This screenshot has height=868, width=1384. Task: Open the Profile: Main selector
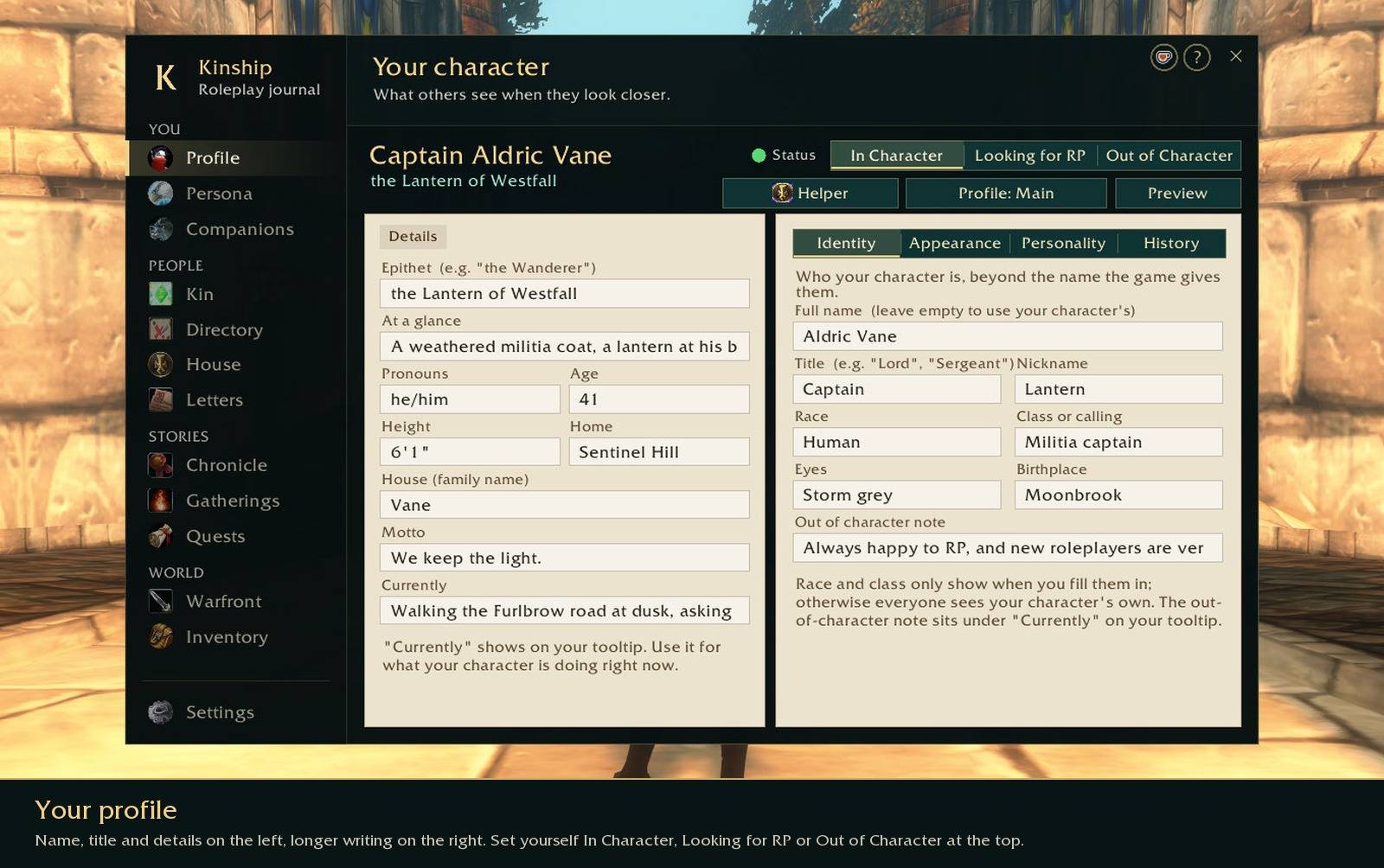click(1006, 194)
